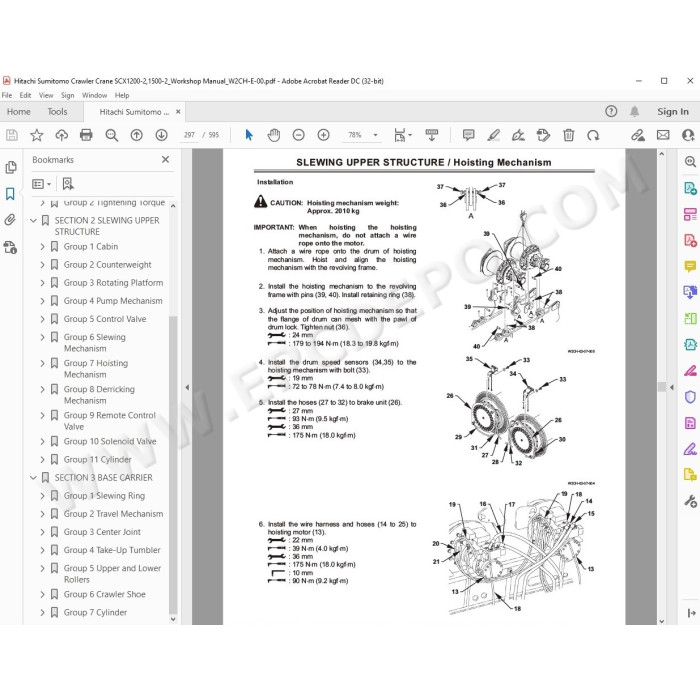Zoom out with minus button
The height and width of the screenshot is (700, 700).
coord(299,135)
